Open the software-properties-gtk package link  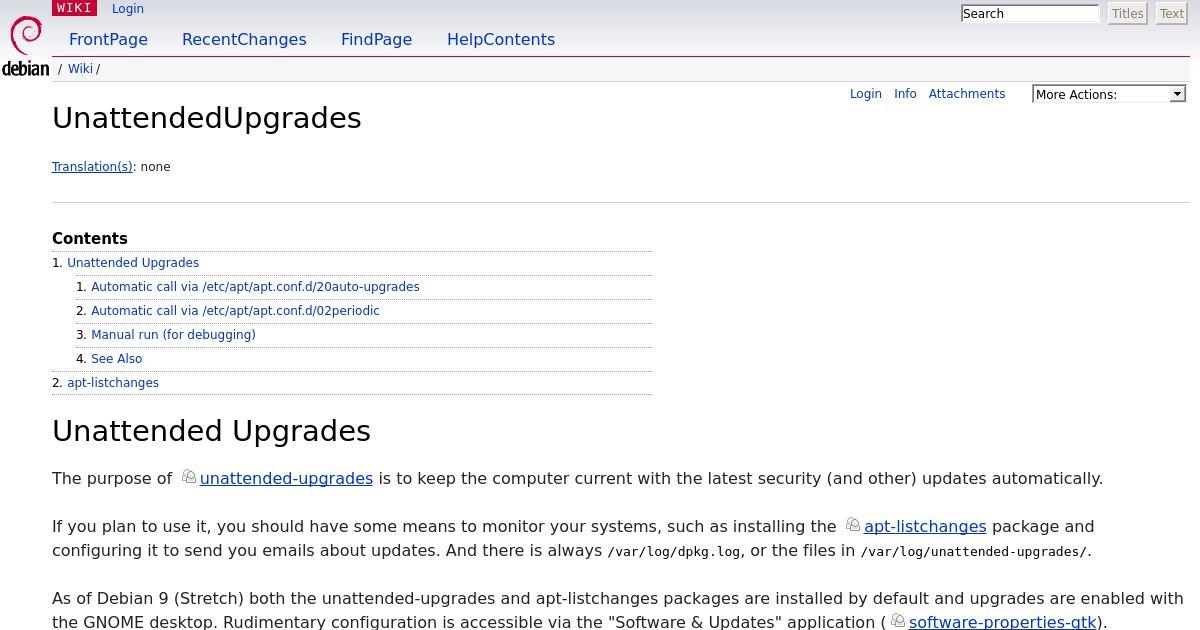(1002, 621)
